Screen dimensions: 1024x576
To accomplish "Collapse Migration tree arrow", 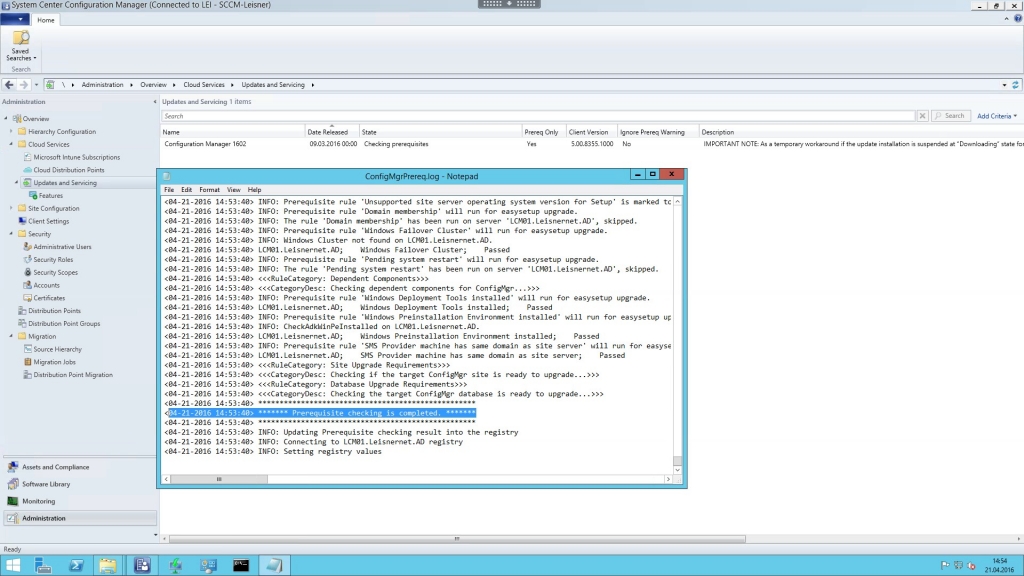I will [11, 336].
